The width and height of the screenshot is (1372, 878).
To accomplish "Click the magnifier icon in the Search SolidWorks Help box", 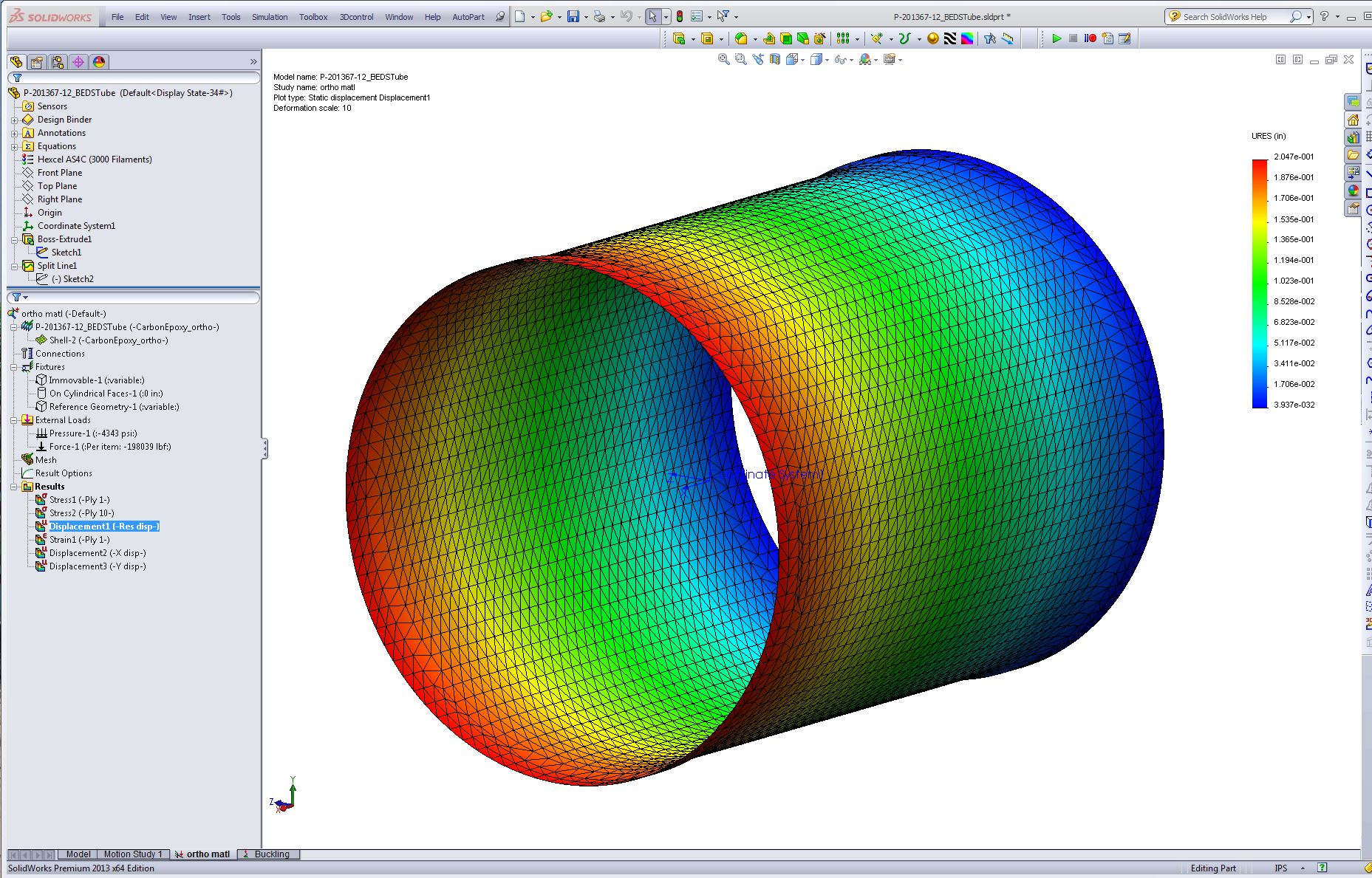I will [x=1296, y=16].
